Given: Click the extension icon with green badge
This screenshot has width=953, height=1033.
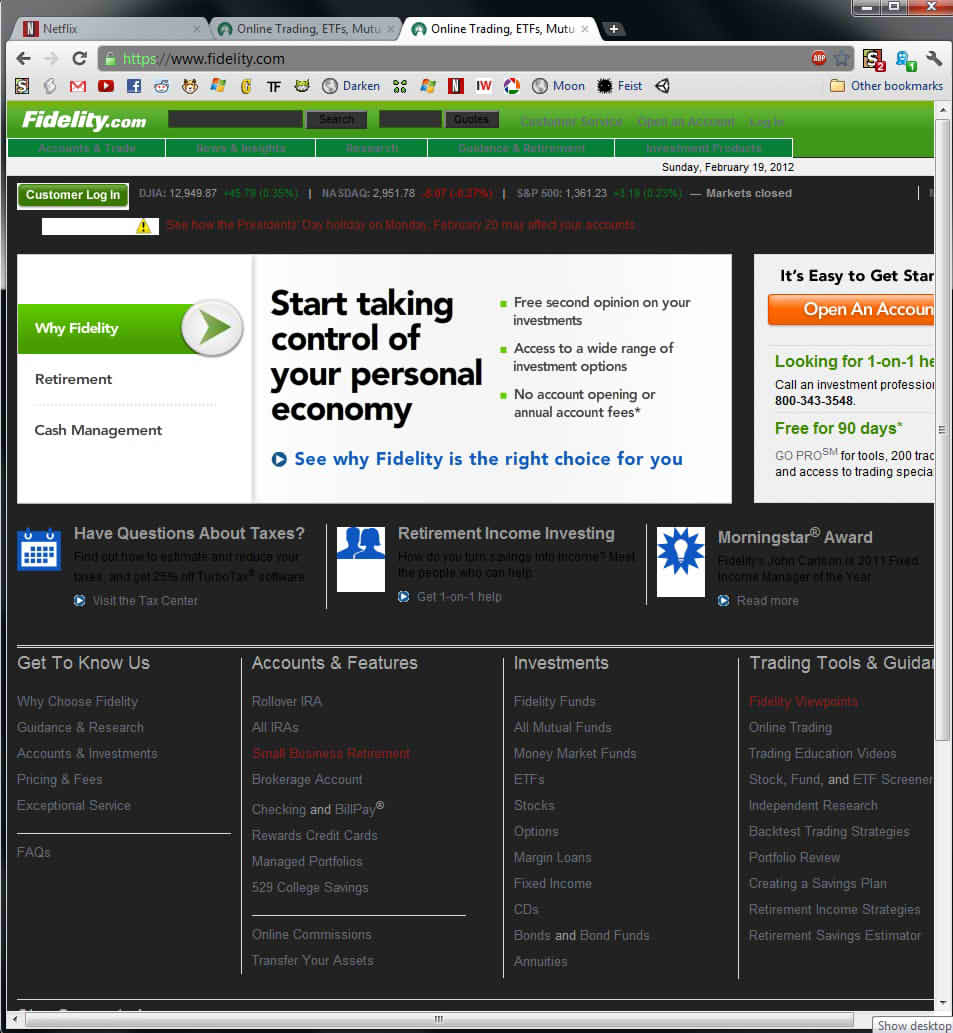Looking at the screenshot, I should point(906,61).
